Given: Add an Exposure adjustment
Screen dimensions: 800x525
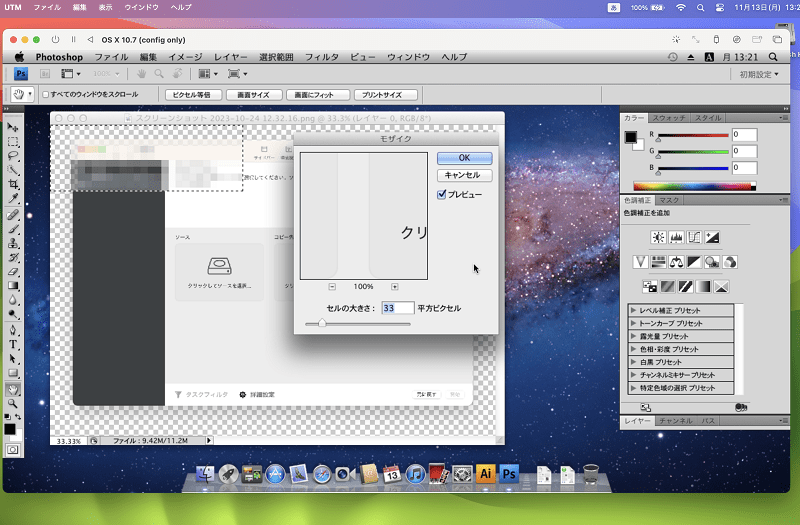Looking at the screenshot, I should pyautogui.click(x=712, y=237).
